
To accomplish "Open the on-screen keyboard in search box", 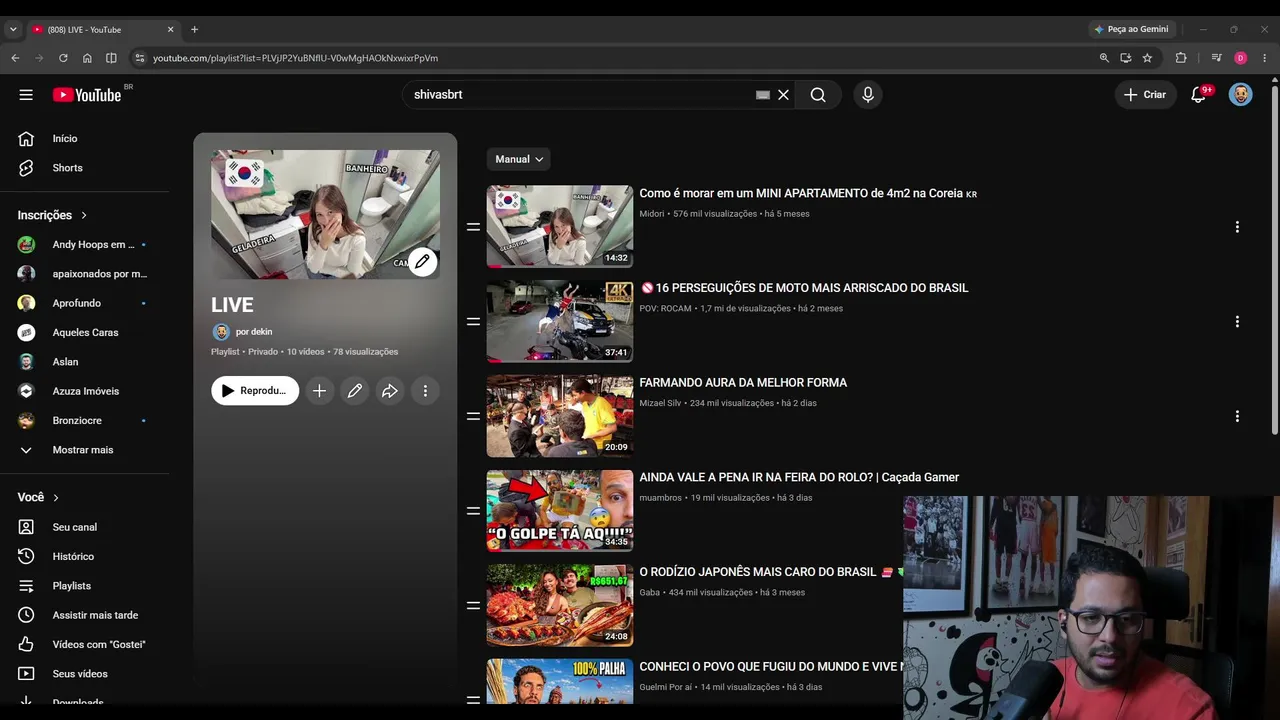I will (x=763, y=95).
